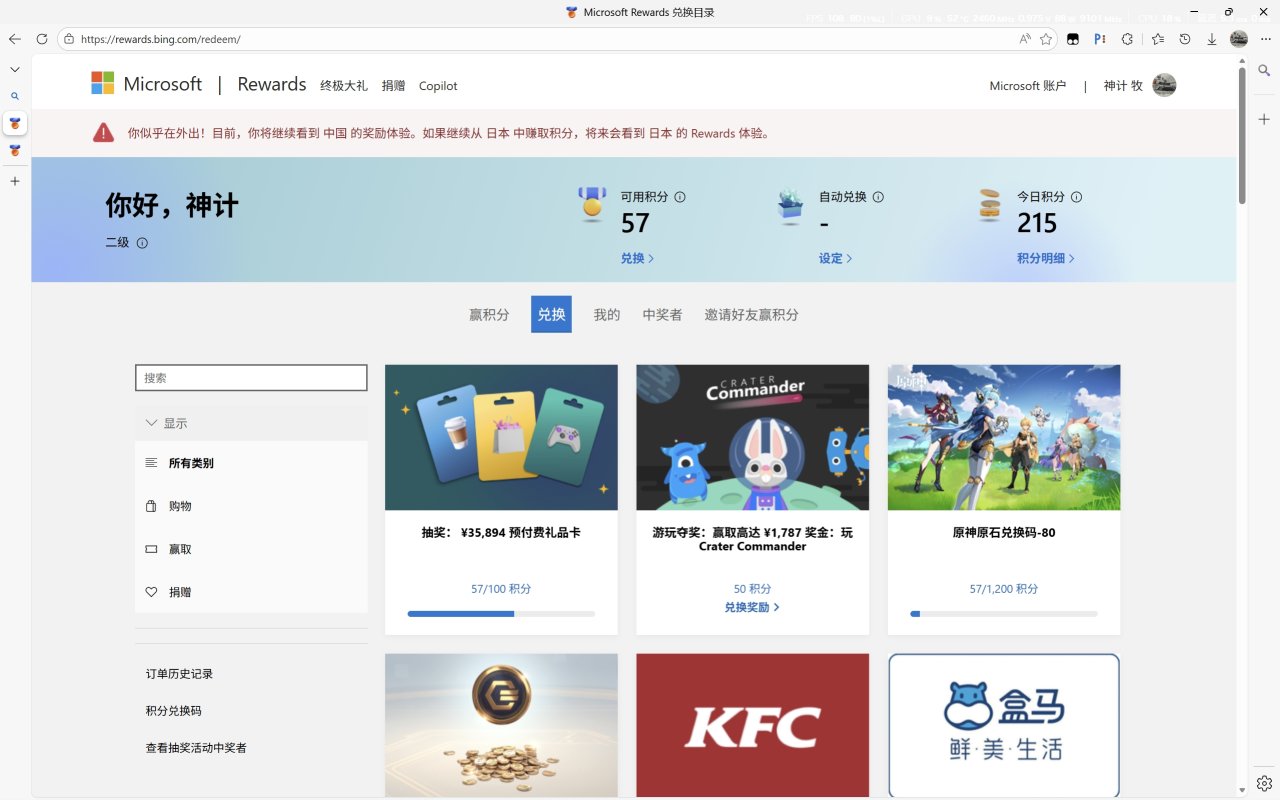
Task: Open browser History from the clock icon
Action: click(x=1185, y=39)
